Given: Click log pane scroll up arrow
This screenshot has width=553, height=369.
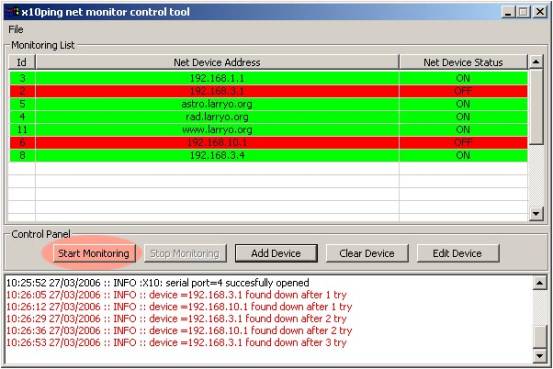Looking at the screenshot, I should click(540, 283).
